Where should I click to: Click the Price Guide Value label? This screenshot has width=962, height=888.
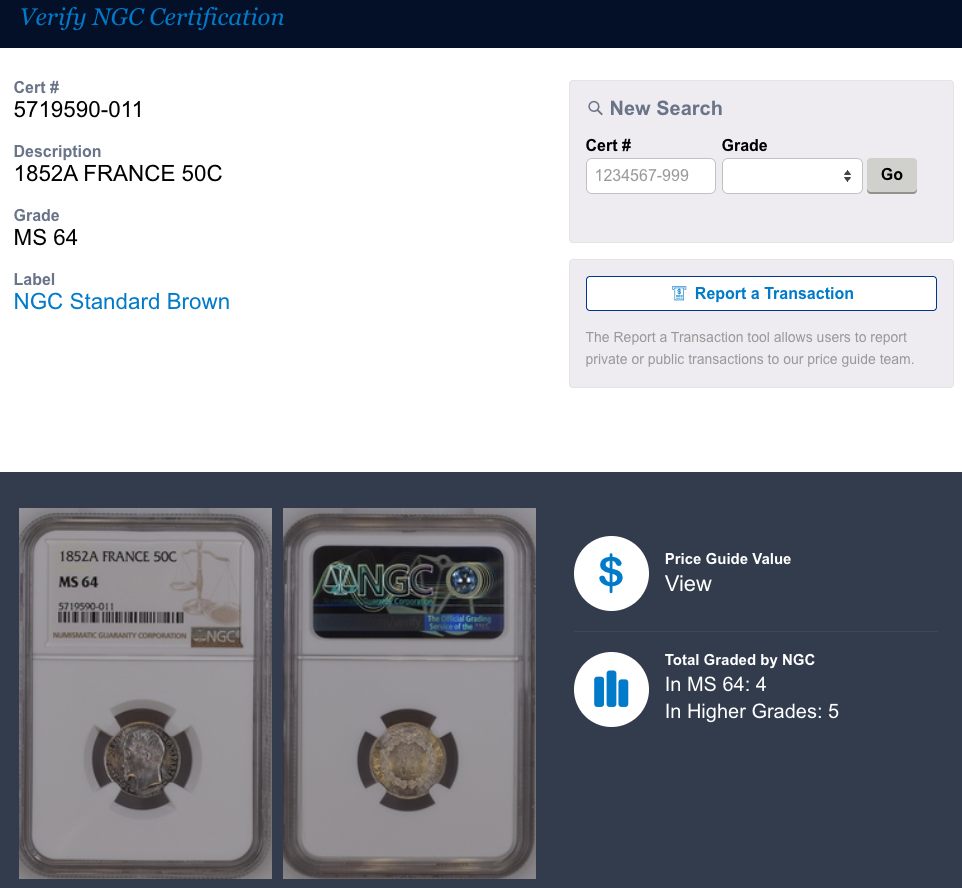tap(728, 559)
